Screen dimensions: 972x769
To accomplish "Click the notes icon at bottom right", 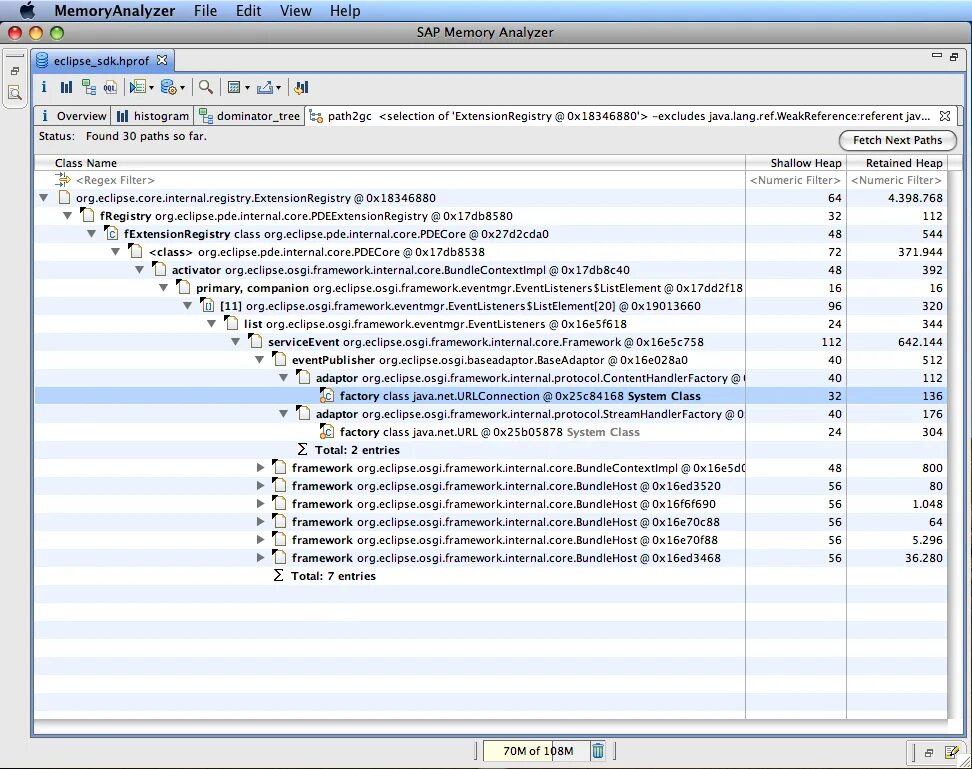I will [x=952, y=752].
